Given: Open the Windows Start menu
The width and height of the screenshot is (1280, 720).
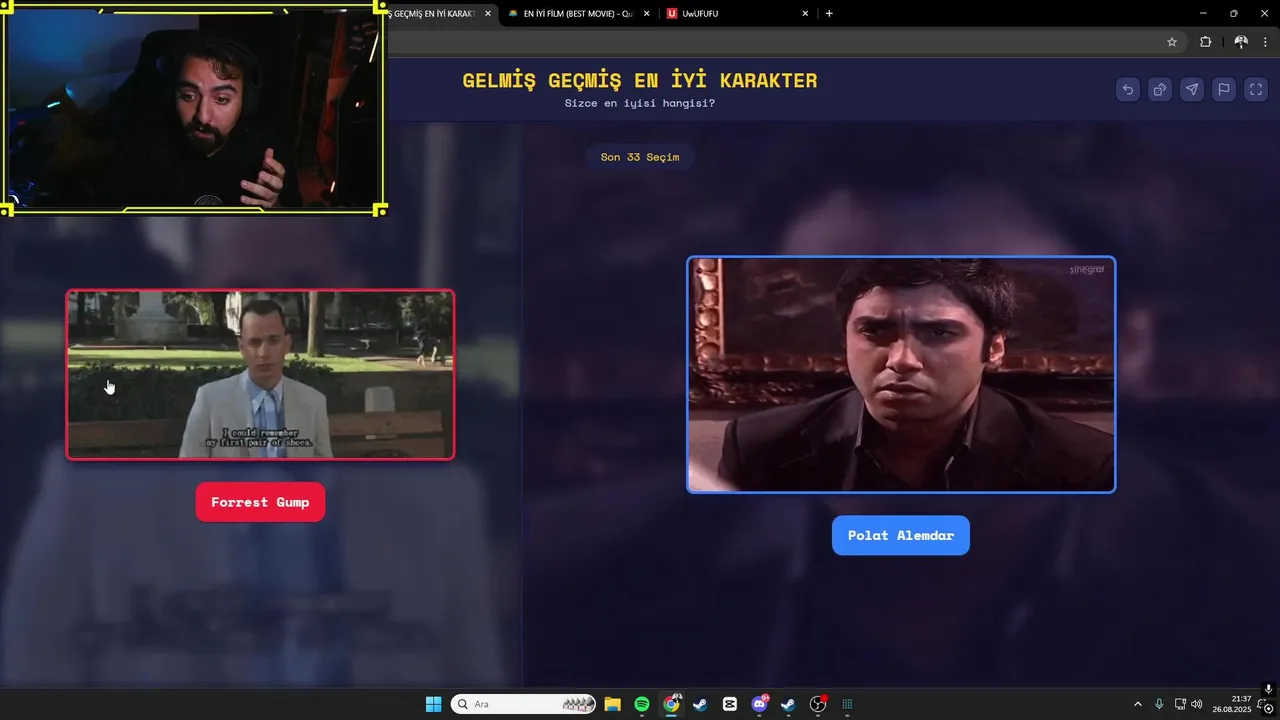Looking at the screenshot, I should tap(433, 704).
